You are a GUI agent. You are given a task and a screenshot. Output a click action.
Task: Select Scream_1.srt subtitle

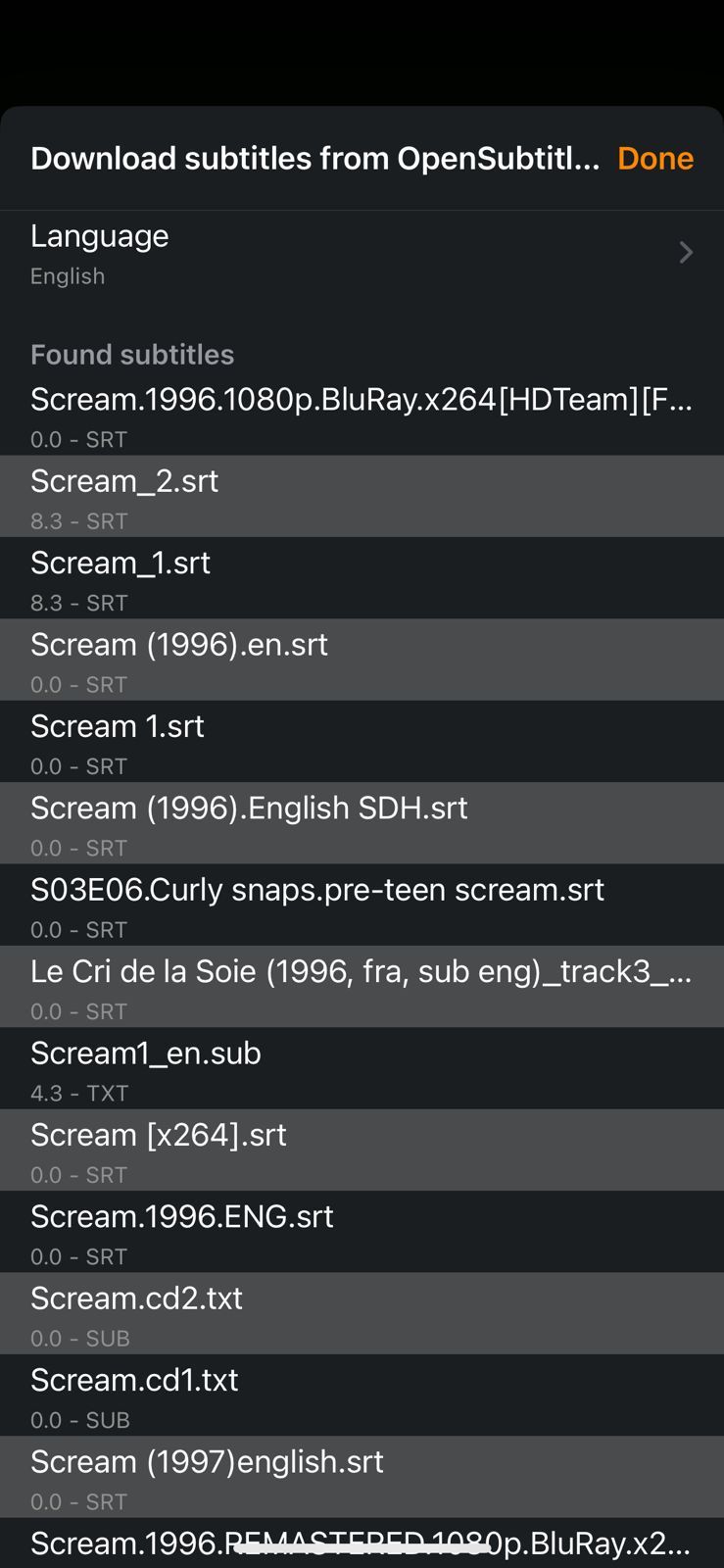[x=362, y=578]
